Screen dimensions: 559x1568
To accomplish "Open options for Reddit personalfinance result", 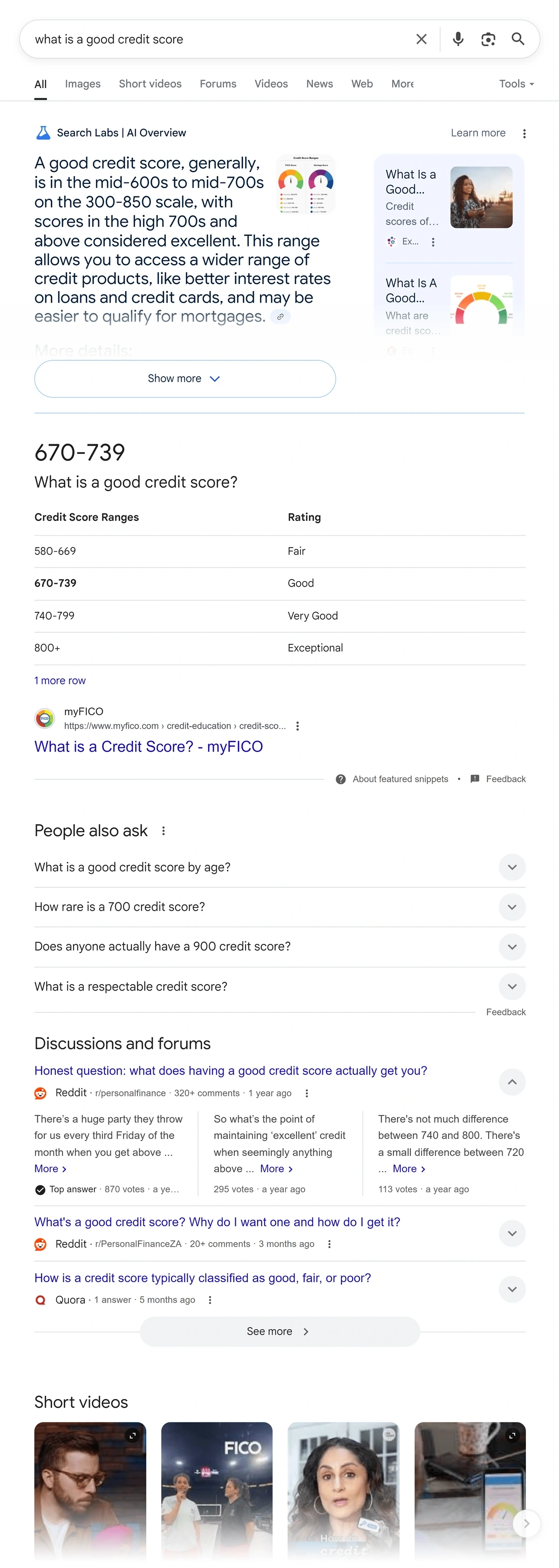I will tap(307, 1093).
